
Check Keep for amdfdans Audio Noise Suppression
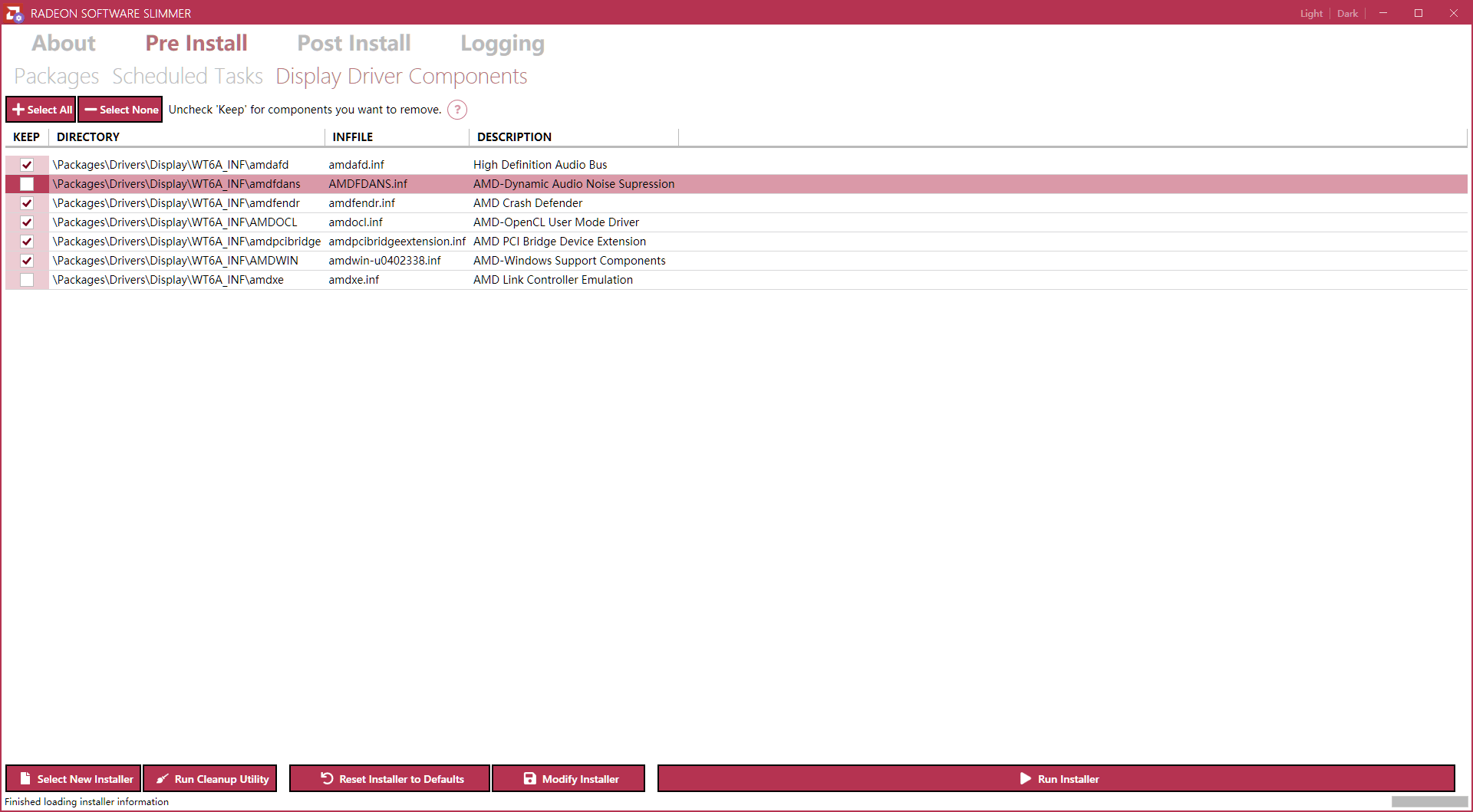click(27, 184)
